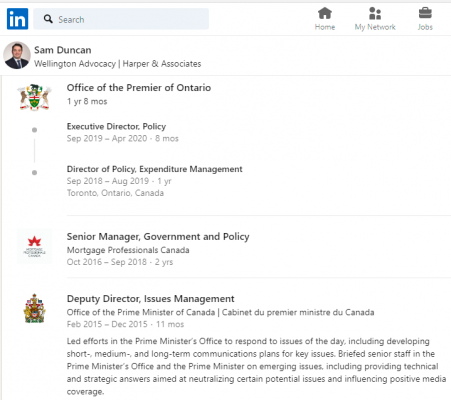Screen dimensions: 451x400
Task: Click the search magnifier icon
Action: pos(48,19)
